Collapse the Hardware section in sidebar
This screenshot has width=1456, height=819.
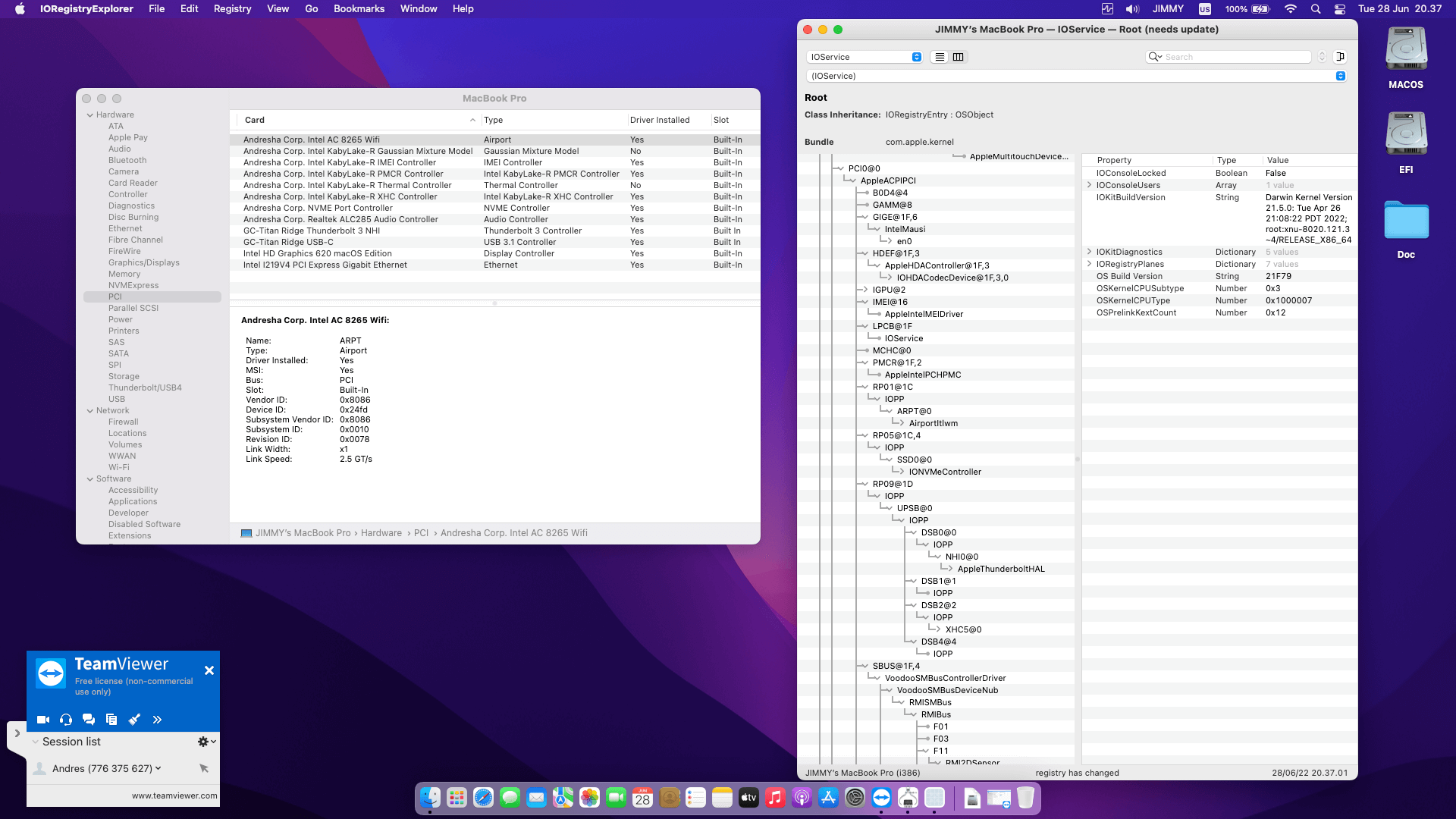[90, 115]
